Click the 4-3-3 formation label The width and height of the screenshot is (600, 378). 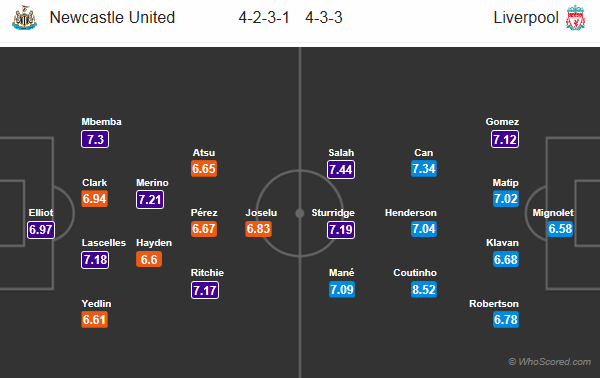(x=324, y=18)
